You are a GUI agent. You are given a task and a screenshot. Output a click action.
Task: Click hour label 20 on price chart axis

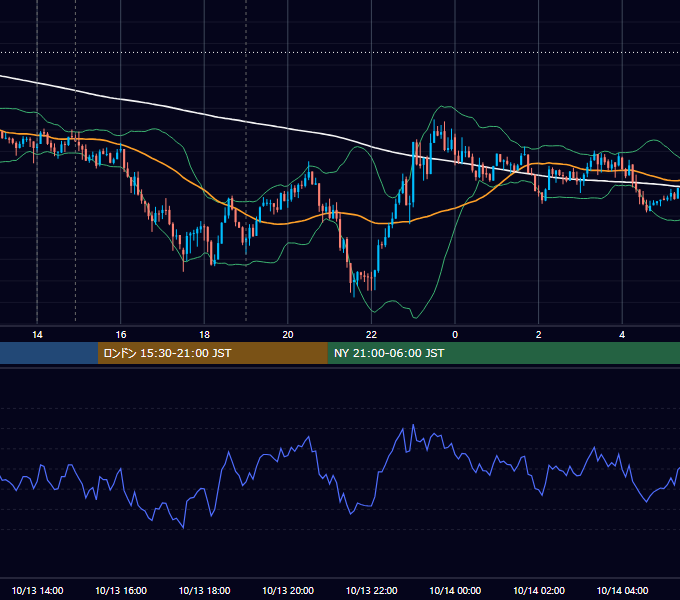coord(288,335)
